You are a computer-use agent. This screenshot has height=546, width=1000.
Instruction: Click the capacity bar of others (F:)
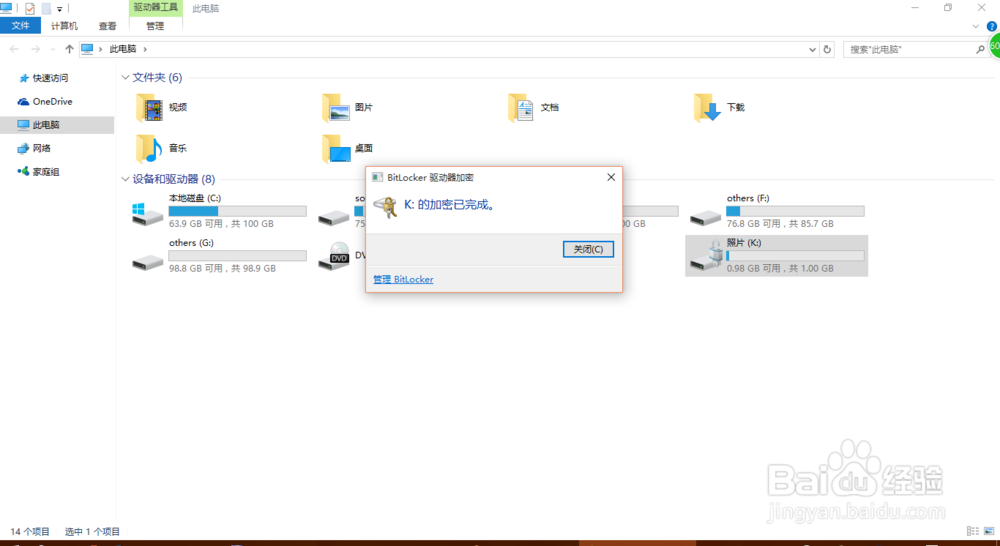[x=795, y=211]
